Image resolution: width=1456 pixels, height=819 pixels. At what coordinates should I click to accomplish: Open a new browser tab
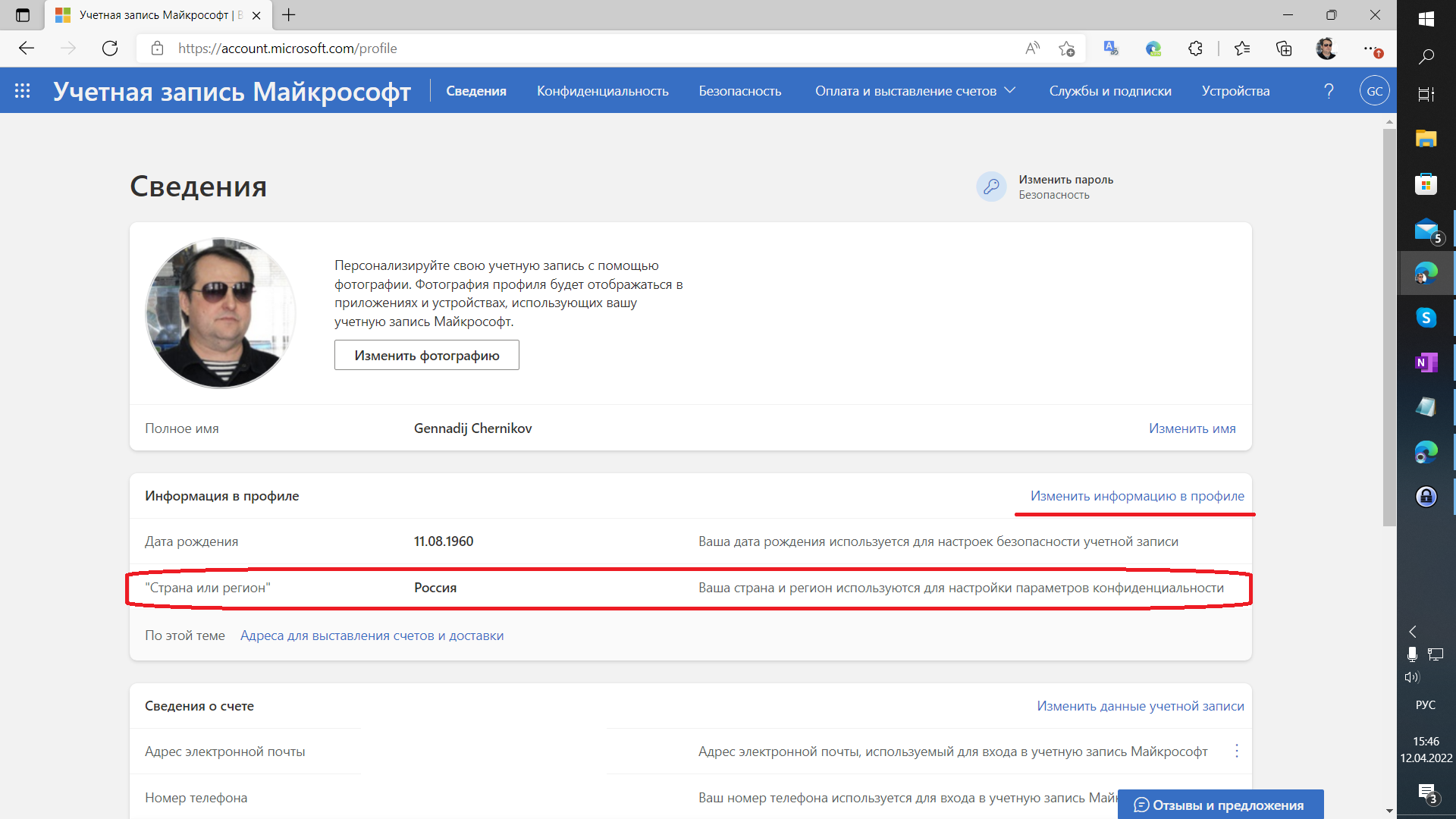click(x=288, y=15)
